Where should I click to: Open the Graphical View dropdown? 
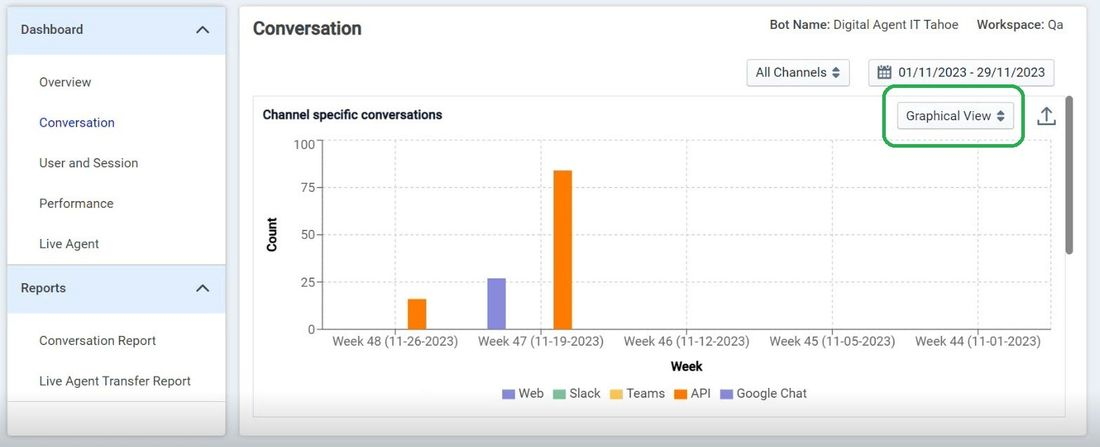[955, 116]
